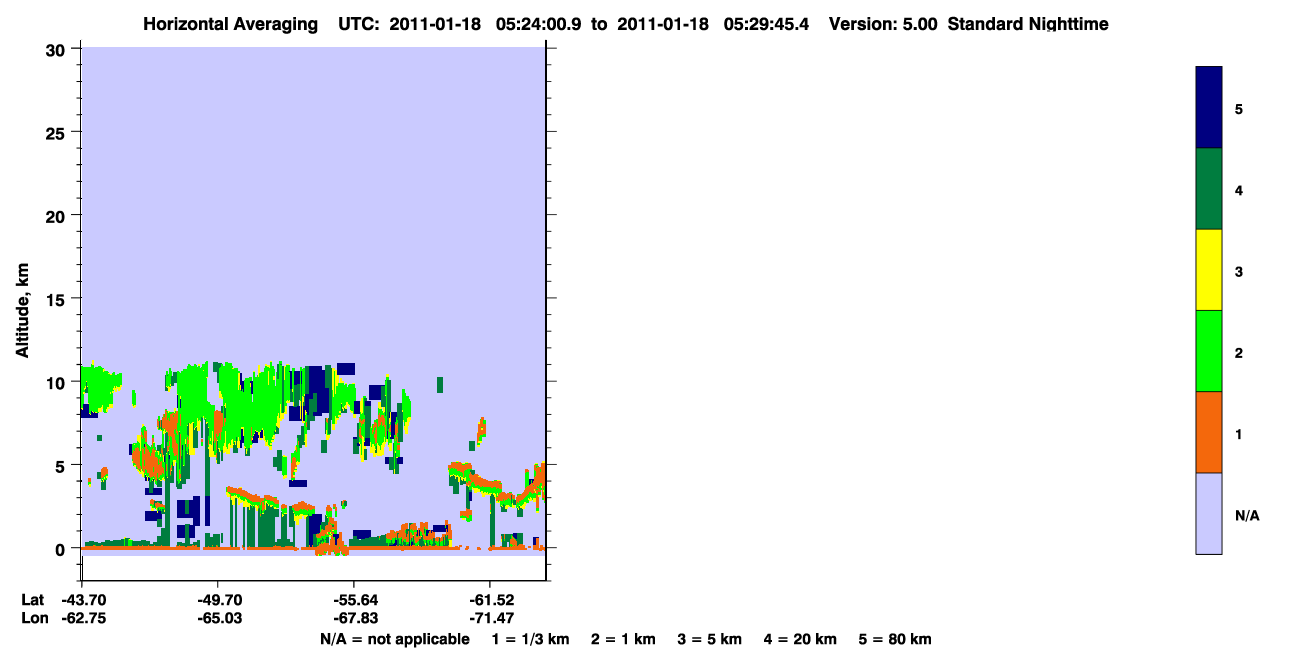The height and width of the screenshot is (667, 1300).
Task: Click 'N/A = not applicable' legend text
Action: (x=395, y=639)
